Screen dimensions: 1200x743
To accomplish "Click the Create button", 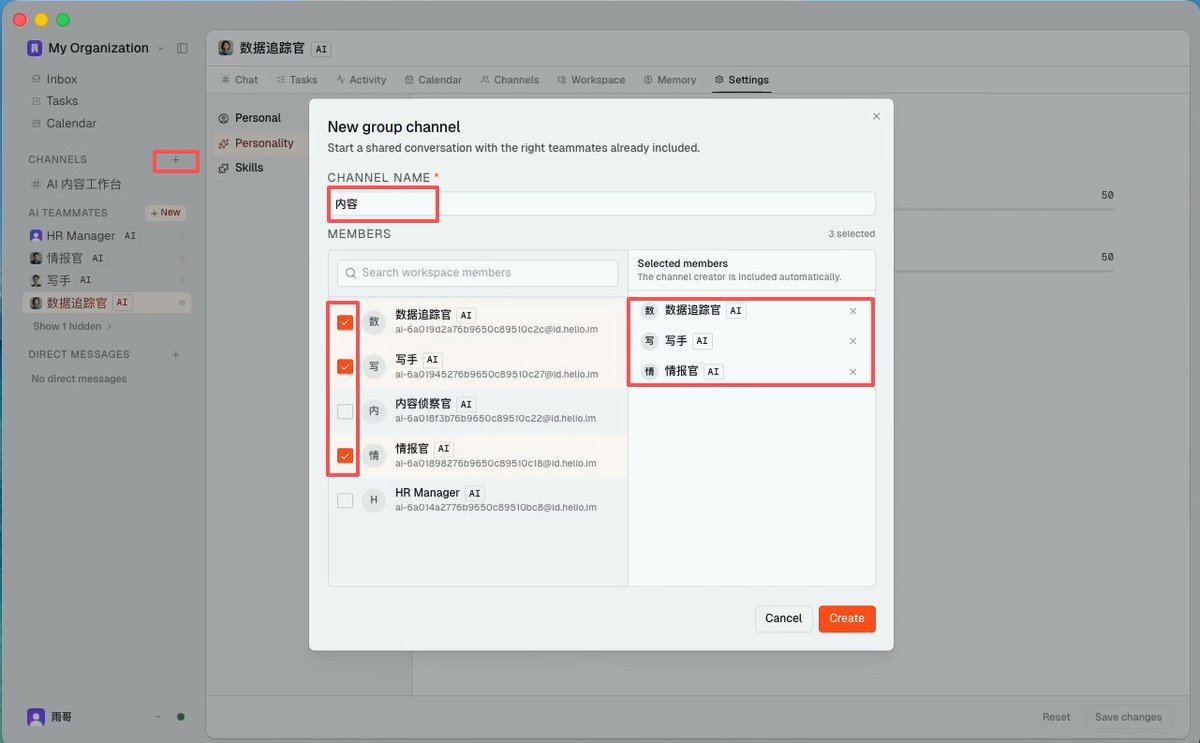I will [847, 619].
